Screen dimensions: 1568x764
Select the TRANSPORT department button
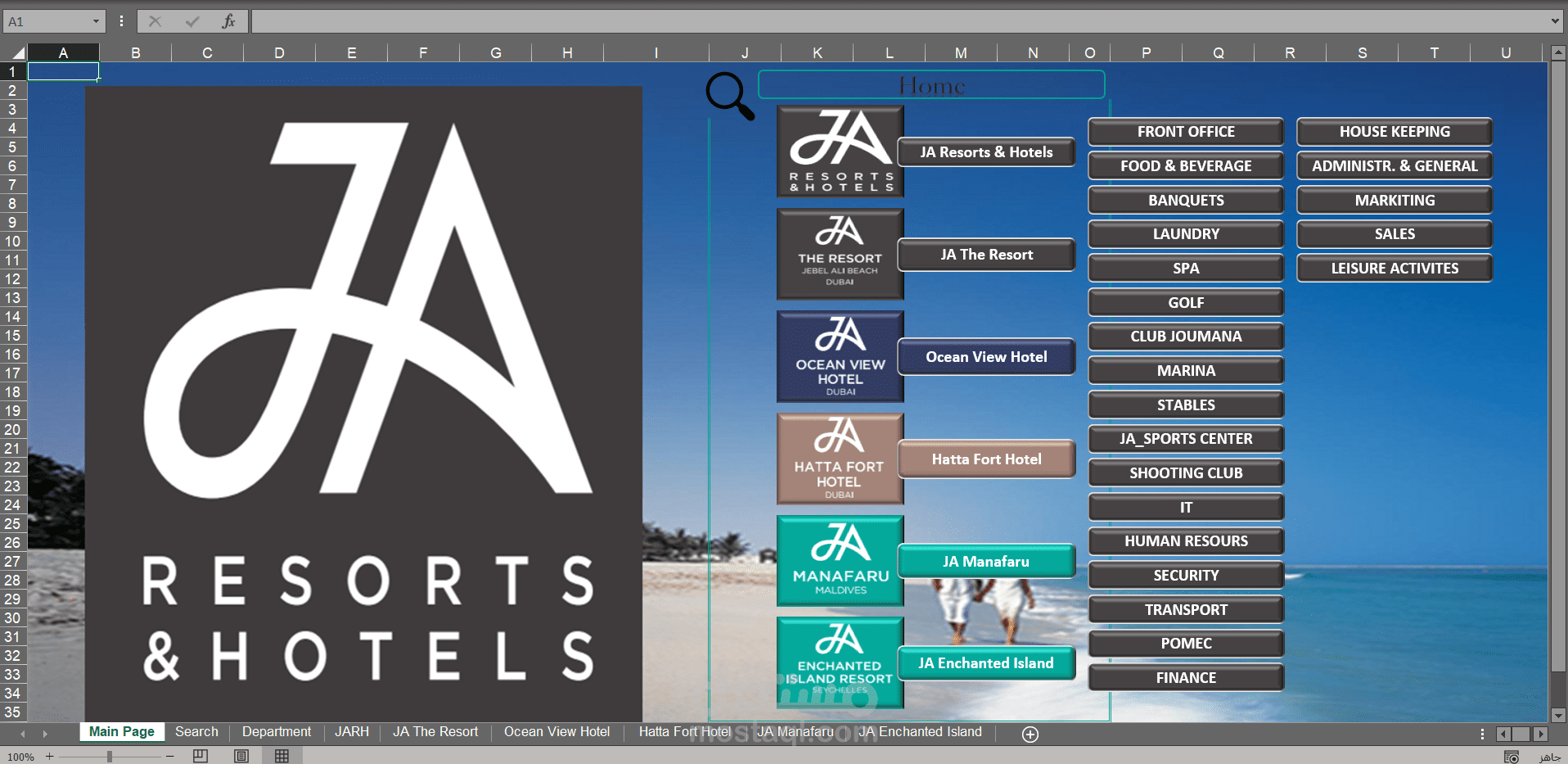click(1186, 610)
